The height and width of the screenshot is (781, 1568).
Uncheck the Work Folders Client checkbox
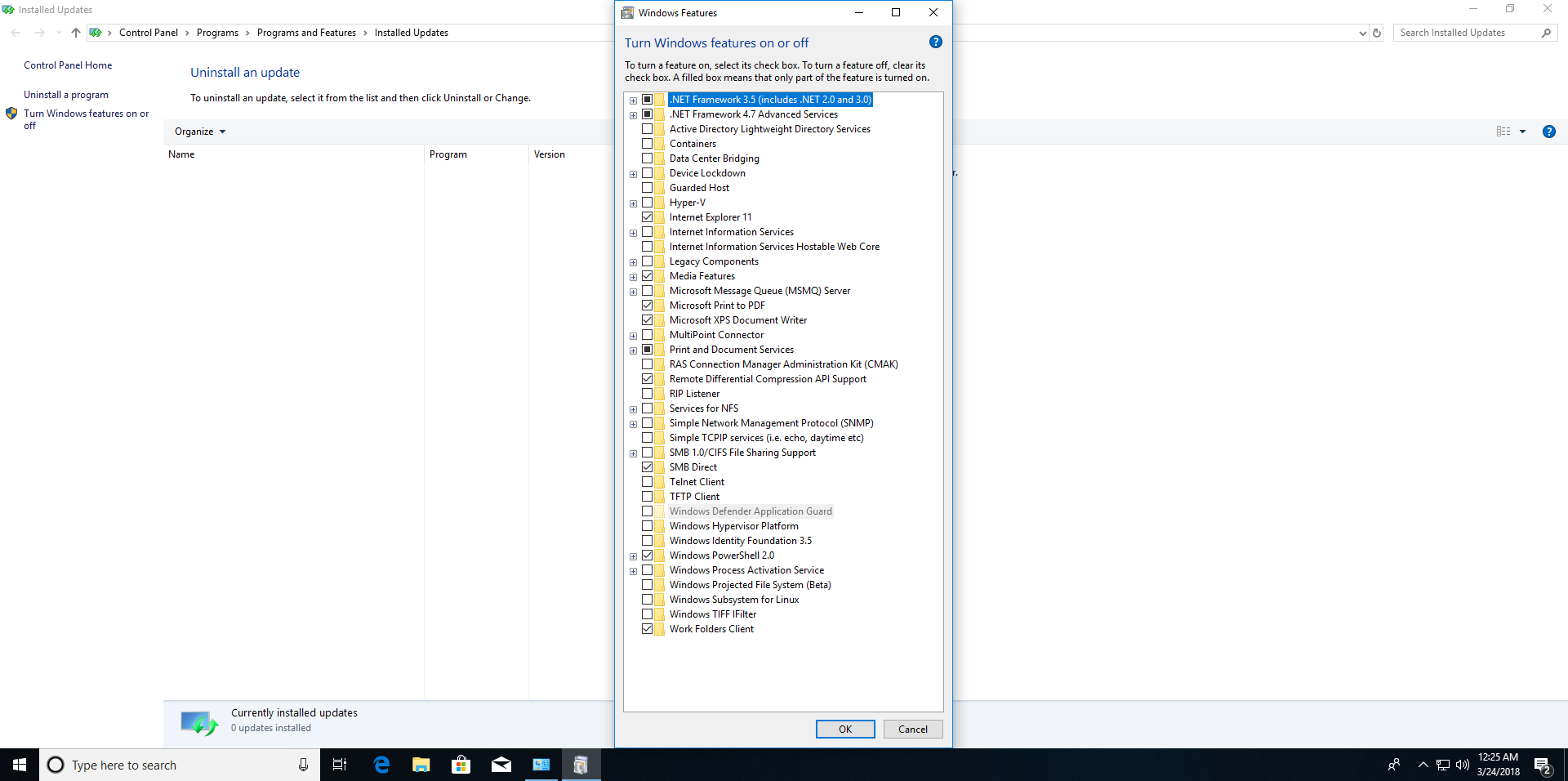click(648, 629)
